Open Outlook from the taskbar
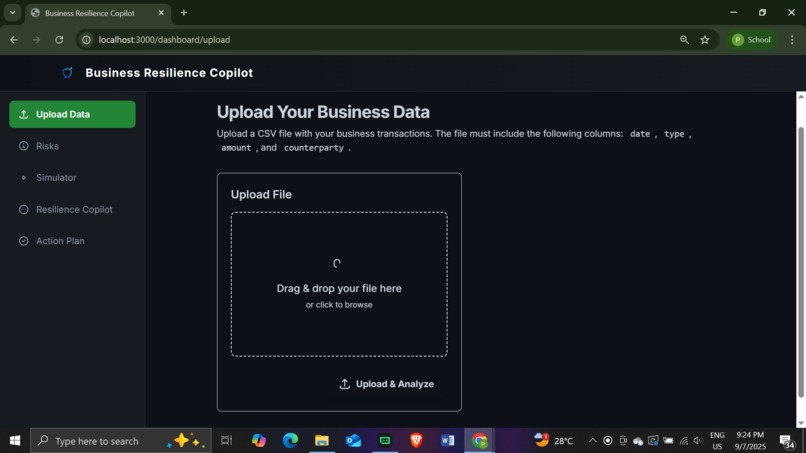 pyautogui.click(x=353, y=441)
